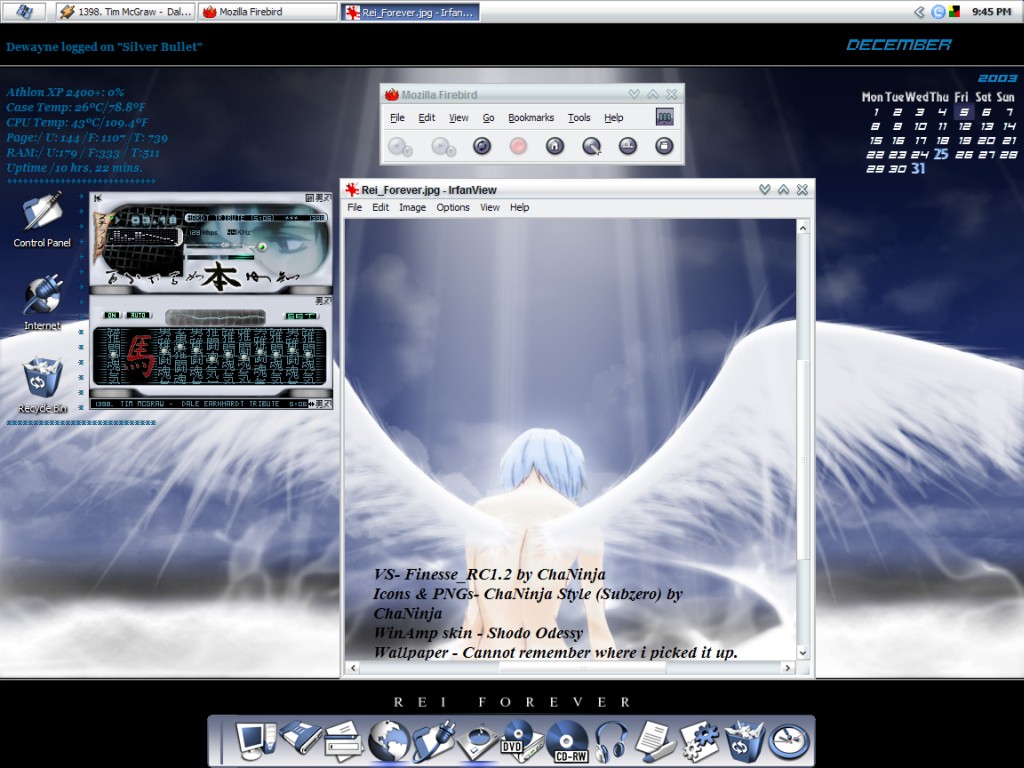Click the new window icon in Firebird toolbar

pyautogui.click(x=664, y=146)
